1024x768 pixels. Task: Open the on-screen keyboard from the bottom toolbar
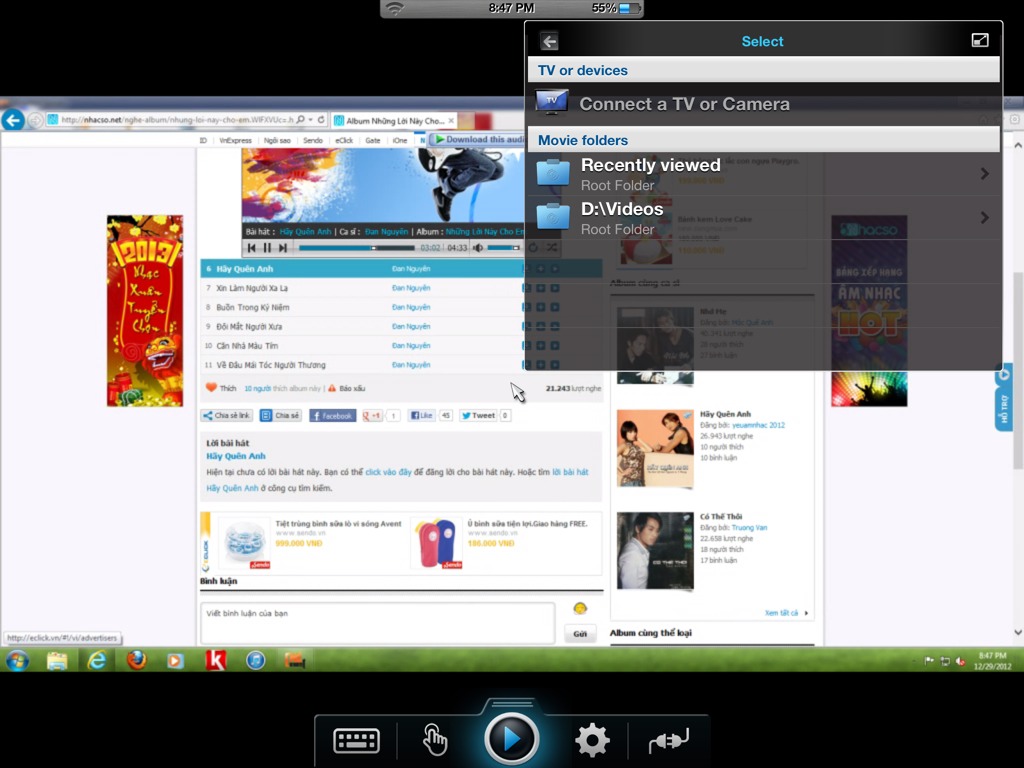(356, 740)
